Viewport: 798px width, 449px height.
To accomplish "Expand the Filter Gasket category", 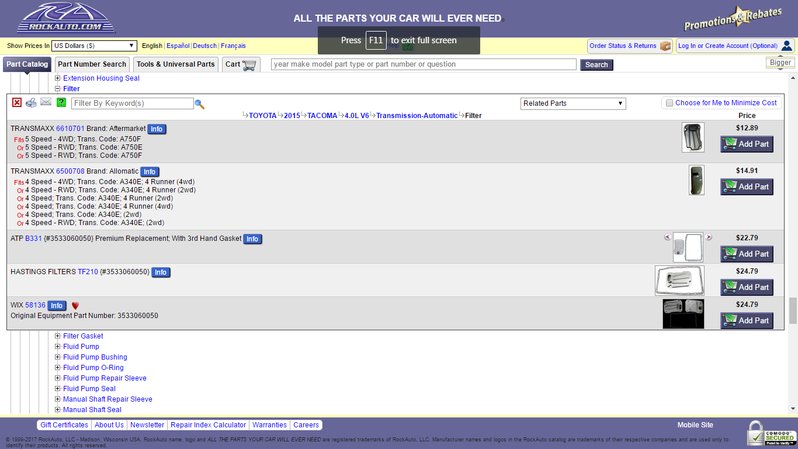I will (x=58, y=336).
